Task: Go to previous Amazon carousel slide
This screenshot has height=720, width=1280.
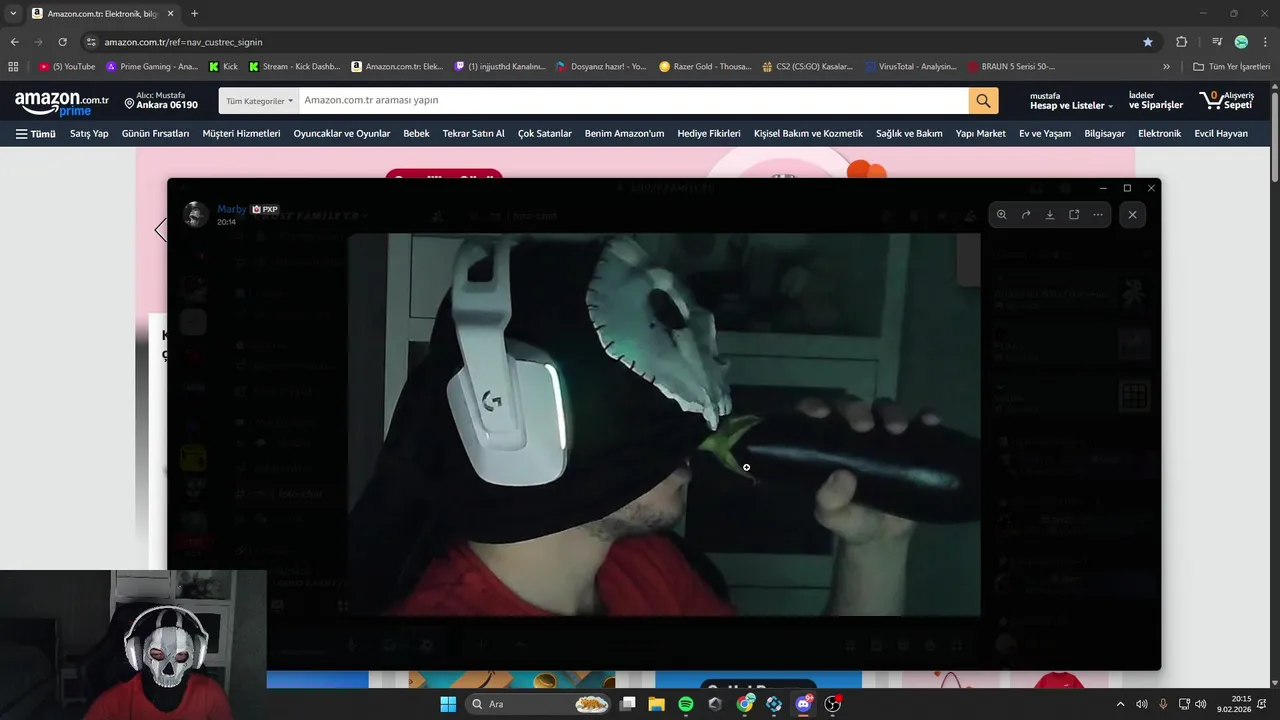Action: point(160,231)
